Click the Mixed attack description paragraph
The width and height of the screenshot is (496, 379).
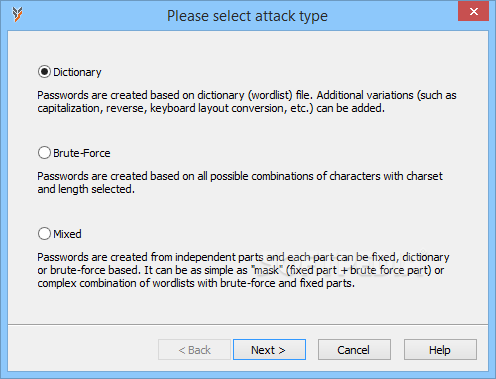pyautogui.click(x=243, y=270)
